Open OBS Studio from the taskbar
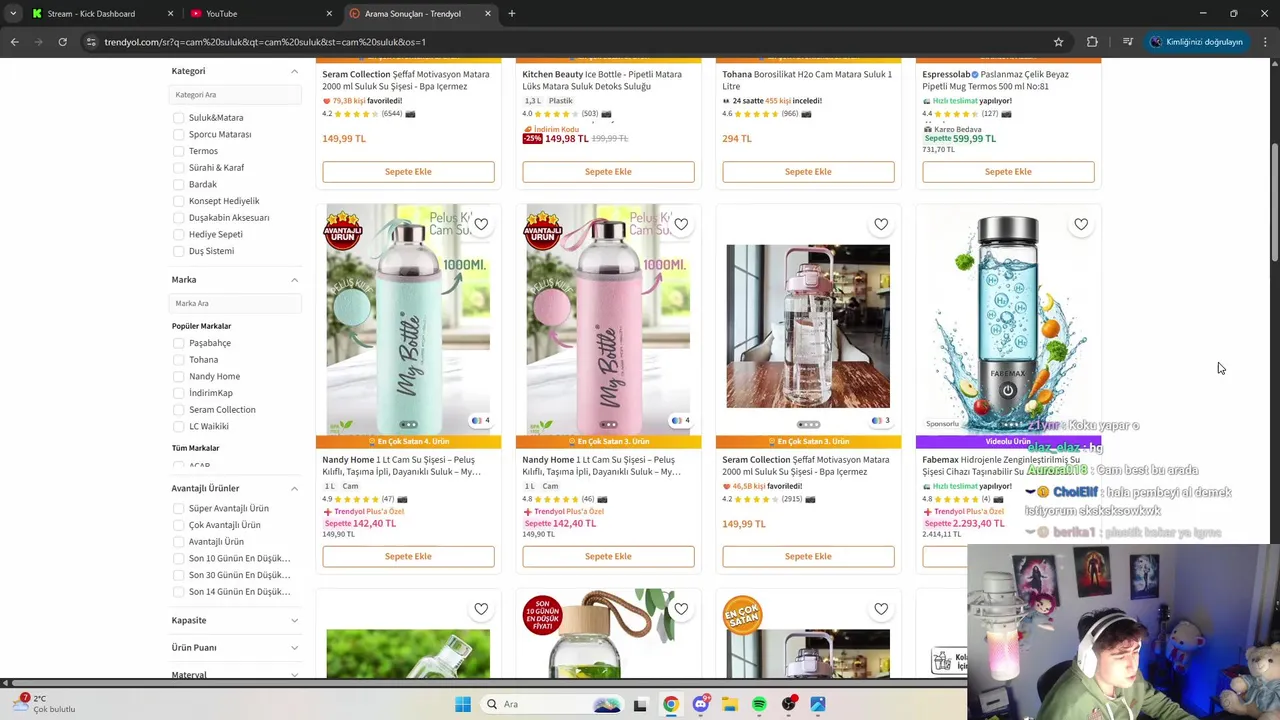This screenshot has width=1280, height=720. click(789, 704)
